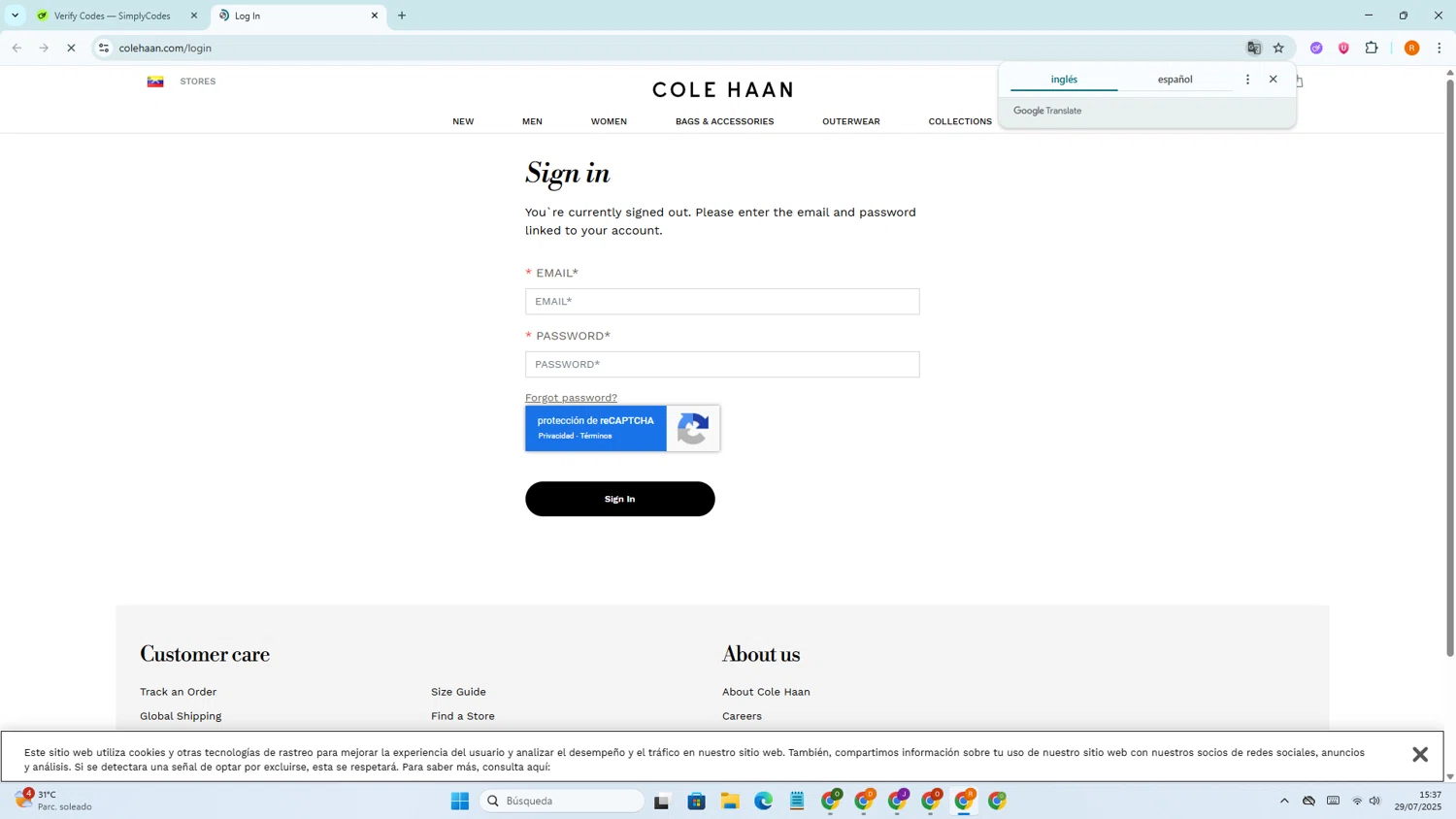
Task: Open Global Shipping link
Action: 181,716
